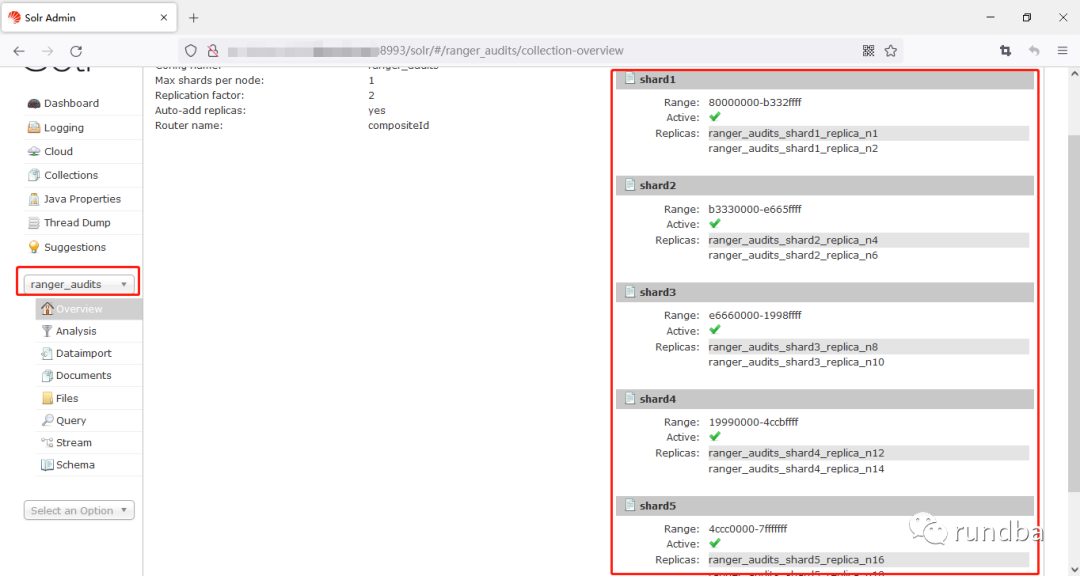Click the Dashboard gauge icon
The height and width of the screenshot is (576, 1080).
(34, 103)
